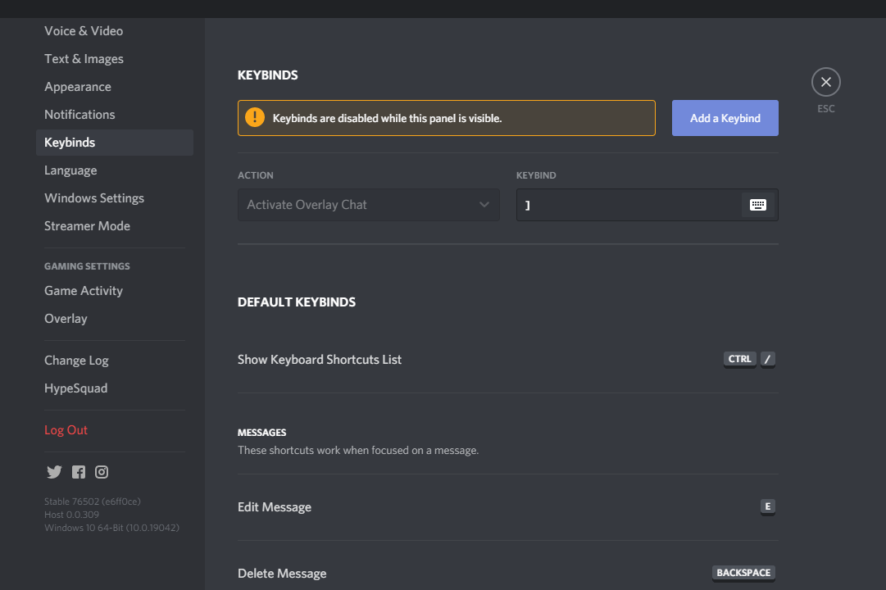
Task: Open Discord's Facebook page icon
Action: 79,472
